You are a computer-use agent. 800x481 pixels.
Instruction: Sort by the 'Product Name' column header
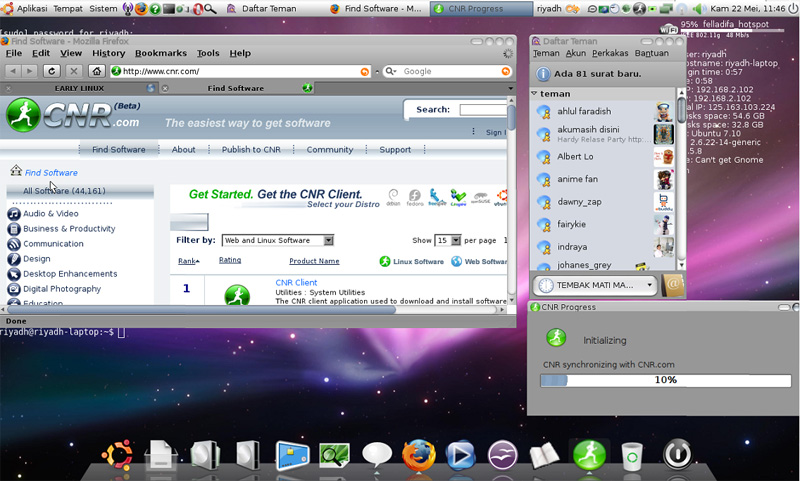(x=314, y=261)
